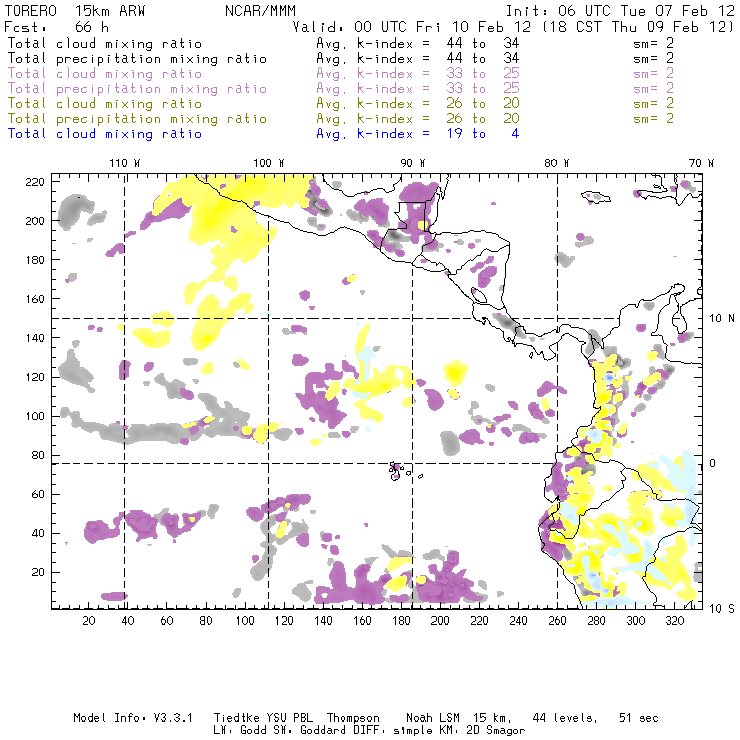Select the 'Fcst: 66 h' forecast label
740x740 pixels.
[x=56, y=27]
